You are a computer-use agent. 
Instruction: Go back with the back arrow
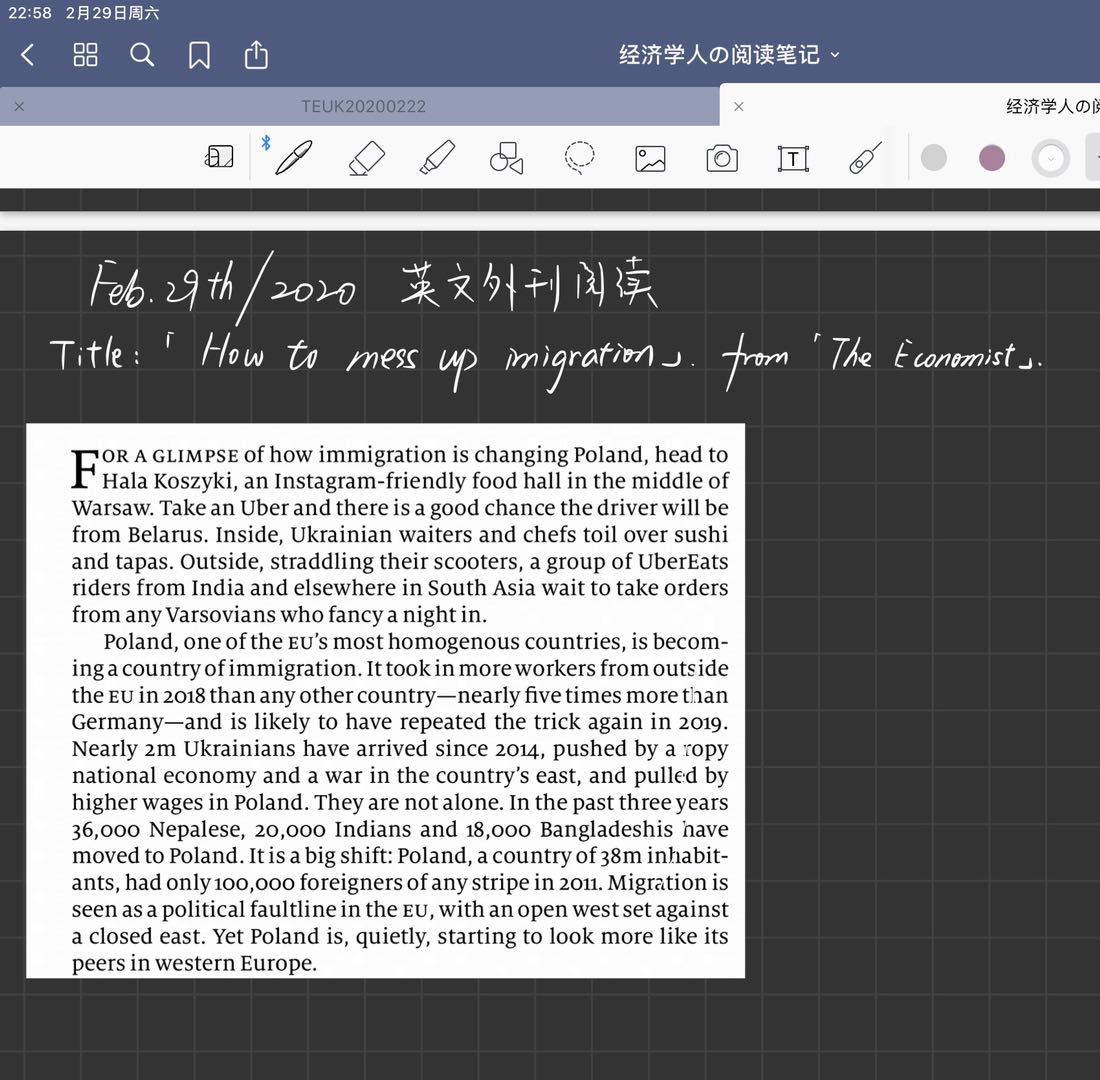(x=28, y=55)
